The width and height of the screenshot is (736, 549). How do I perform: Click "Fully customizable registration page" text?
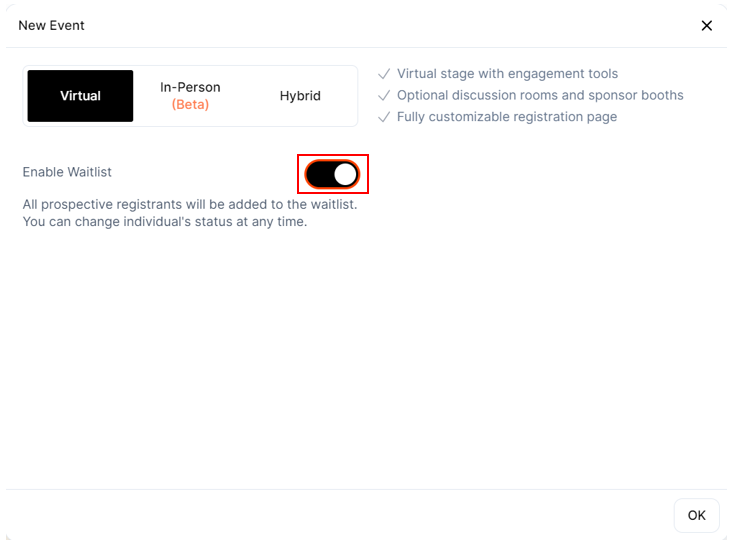pyautogui.click(x=507, y=118)
